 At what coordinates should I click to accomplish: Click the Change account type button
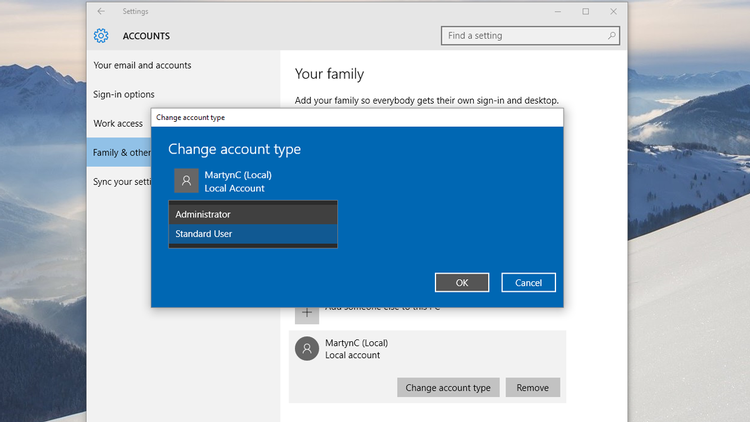[x=448, y=388]
